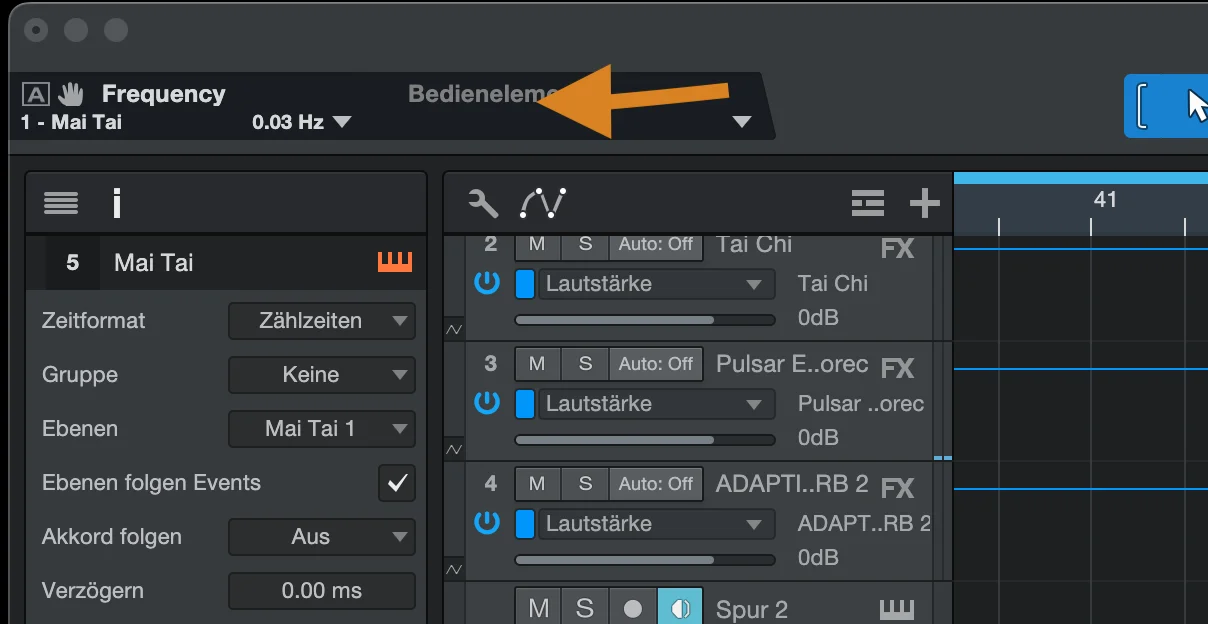Click FX button on track 4
Image resolution: width=1208 pixels, height=624 pixels.
898,488
